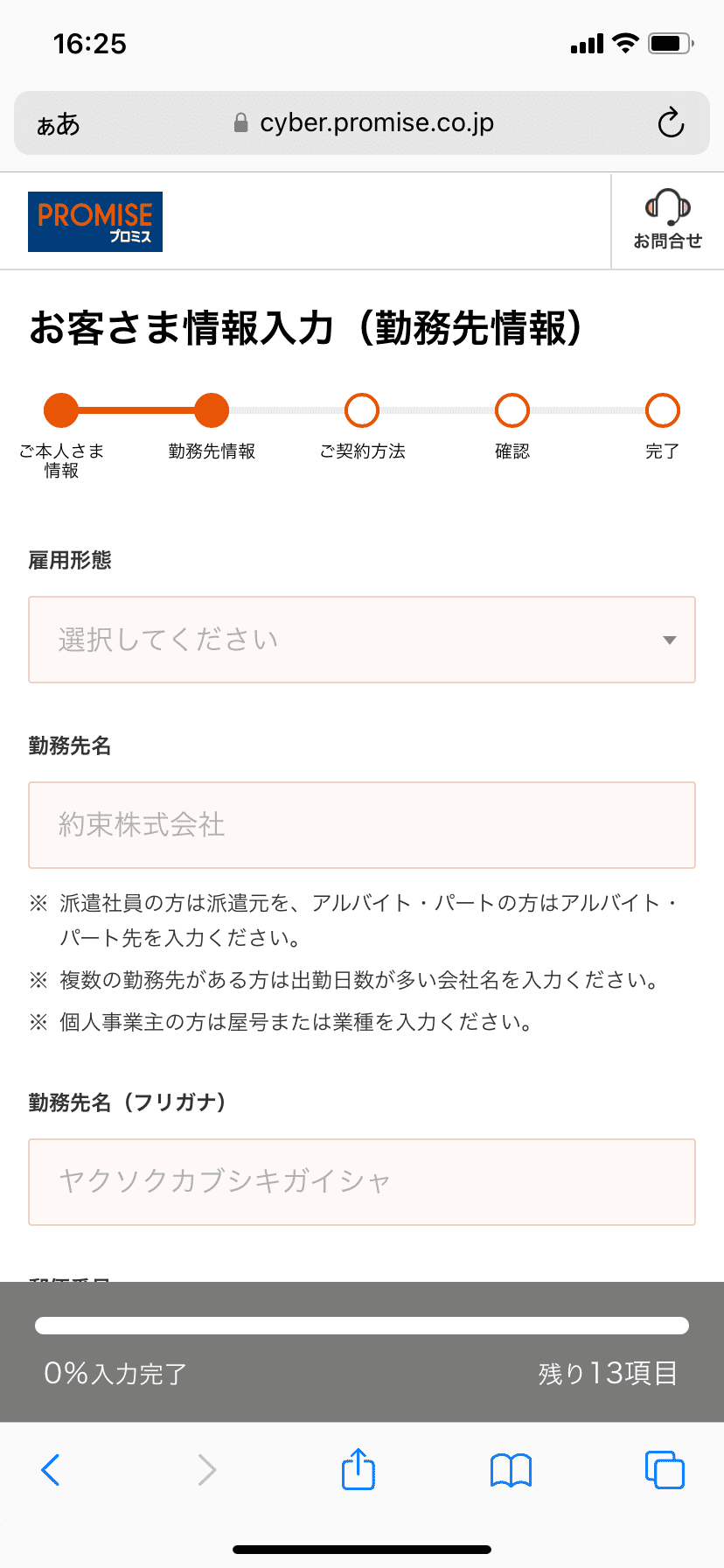This screenshot has height=1568, width=724.
Task: Show open tabs in Safari
Action: pyautogui.click(x=665, y=1469)
